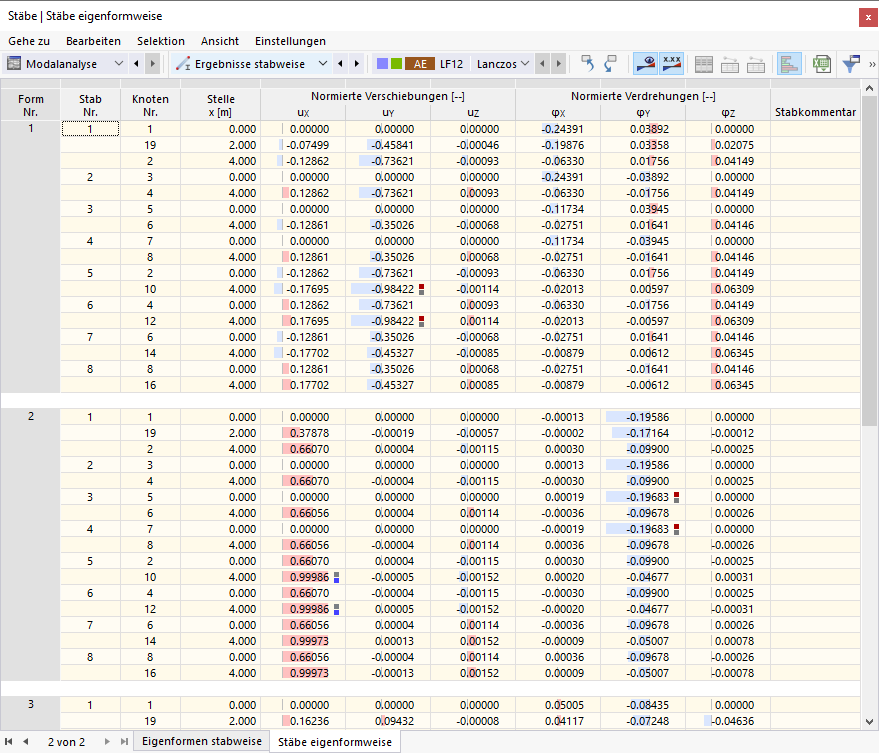Viewport: 879px width, 753px height.
Task: Go to previous load case arrow
Action: pos(542,64)
